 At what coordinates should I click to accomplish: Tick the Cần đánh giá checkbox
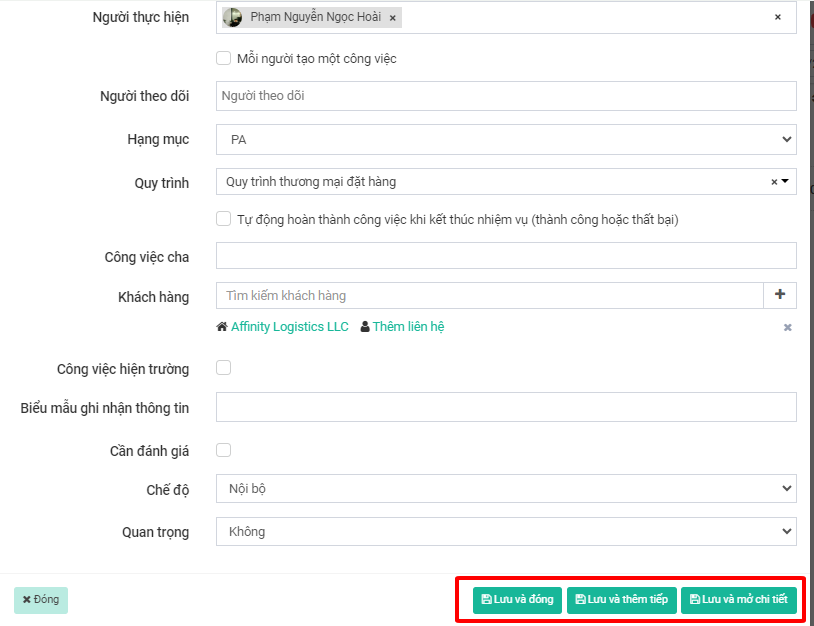pyautogui.click(x=224, y=450)
